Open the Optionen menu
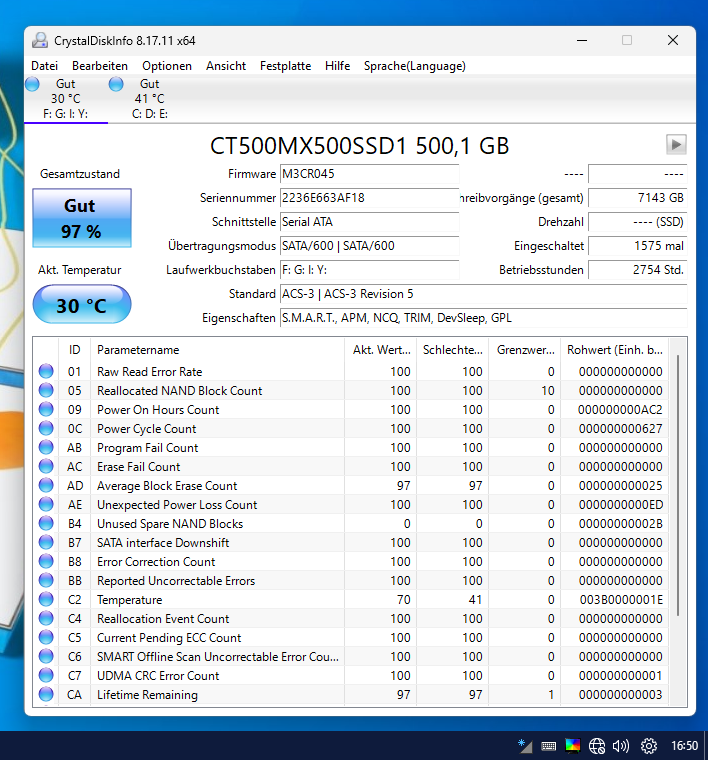Viewport: 708px width, 760px height. click(x=167, y=66)
